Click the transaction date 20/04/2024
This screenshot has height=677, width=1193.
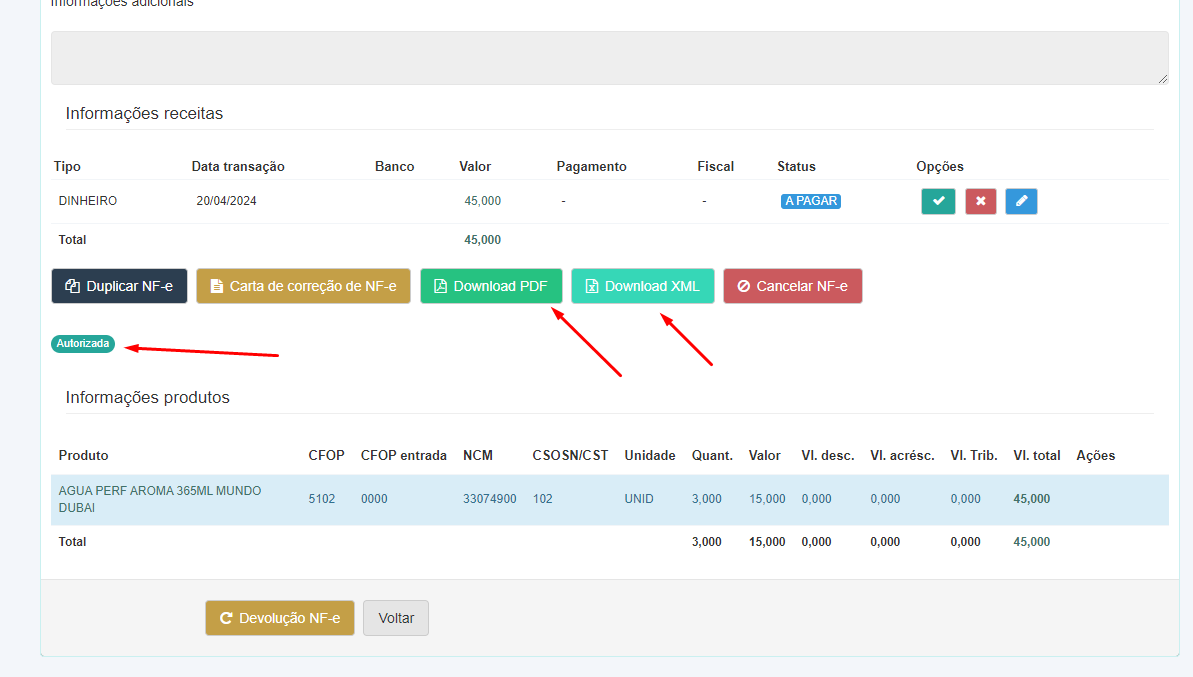click(227, 201)
